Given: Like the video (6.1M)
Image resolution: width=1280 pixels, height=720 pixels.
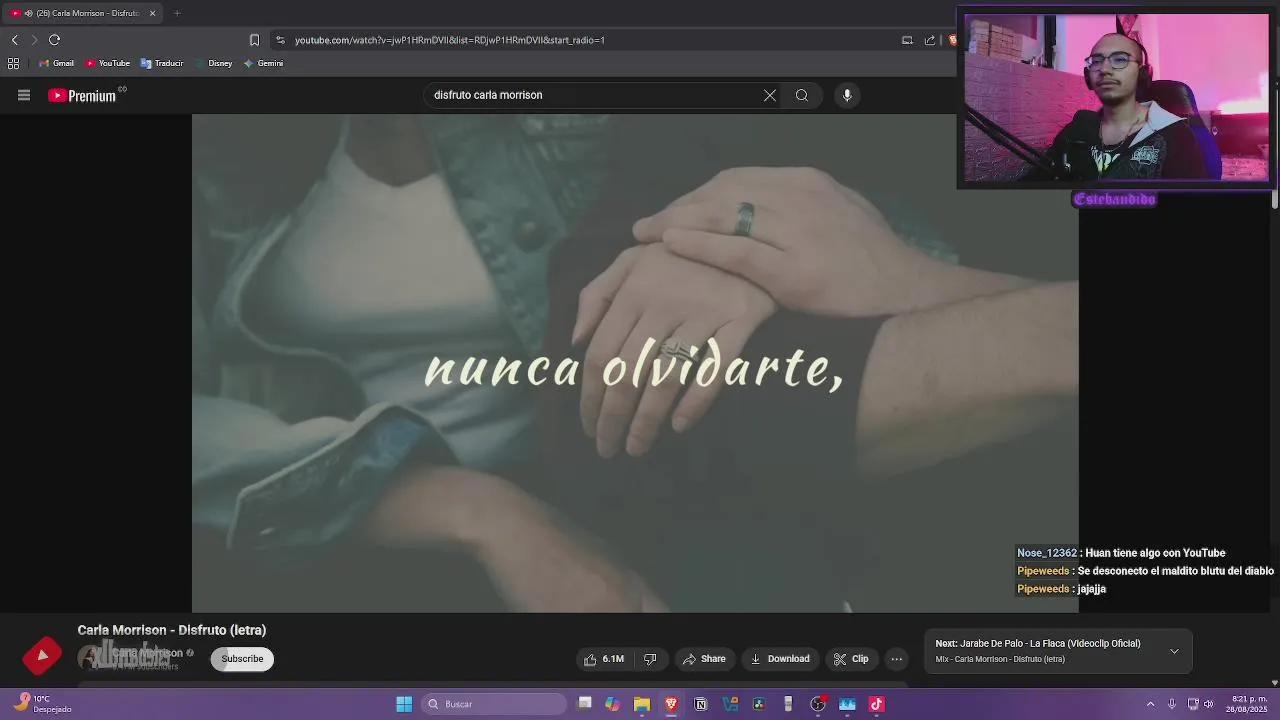Looking at the screenshot, I should click(604, 659).
